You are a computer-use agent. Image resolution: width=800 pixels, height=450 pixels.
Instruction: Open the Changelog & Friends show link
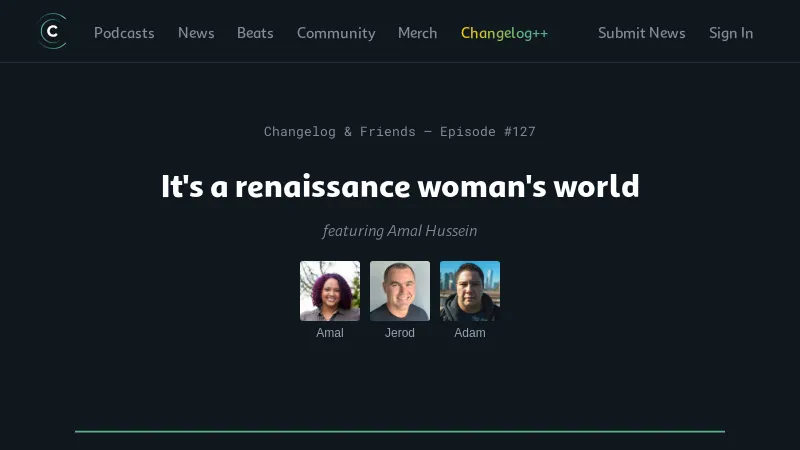coord(340,131)
